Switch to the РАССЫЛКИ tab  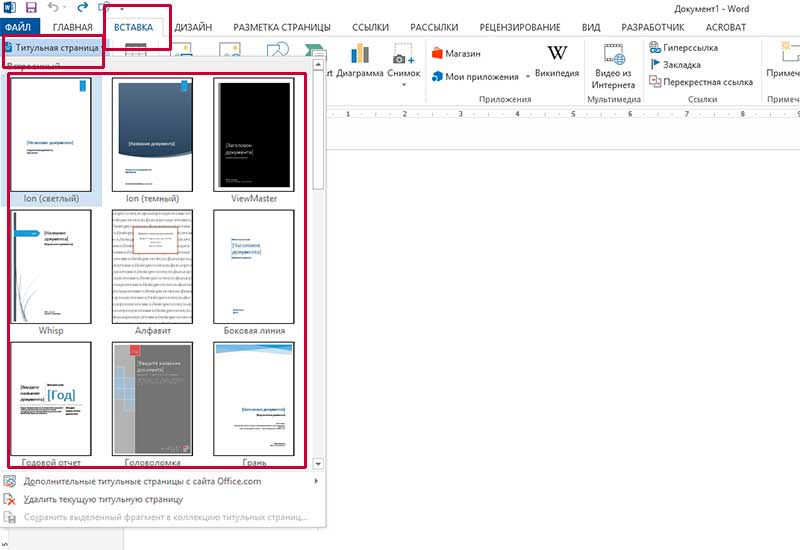click(x=434, y=27)
